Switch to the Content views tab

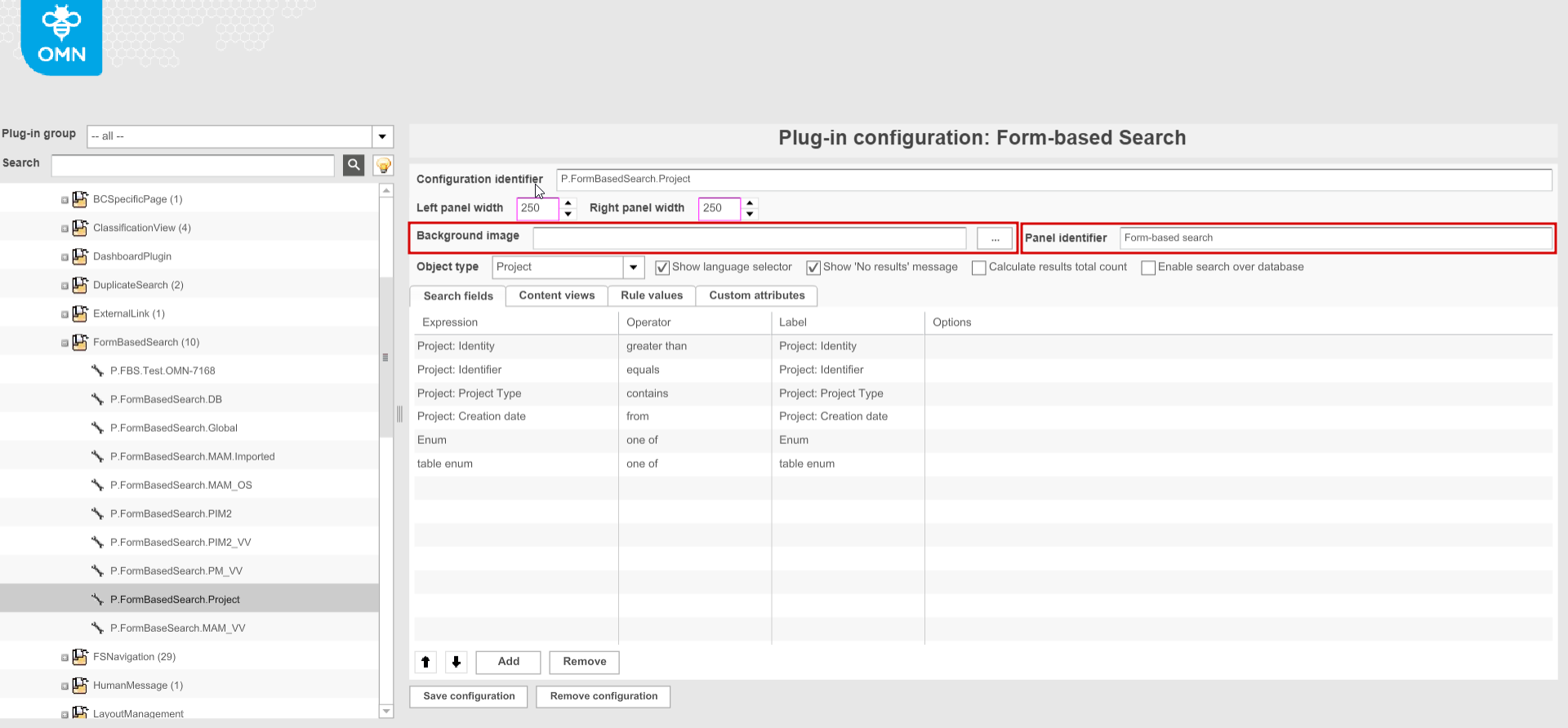[556, 295]
